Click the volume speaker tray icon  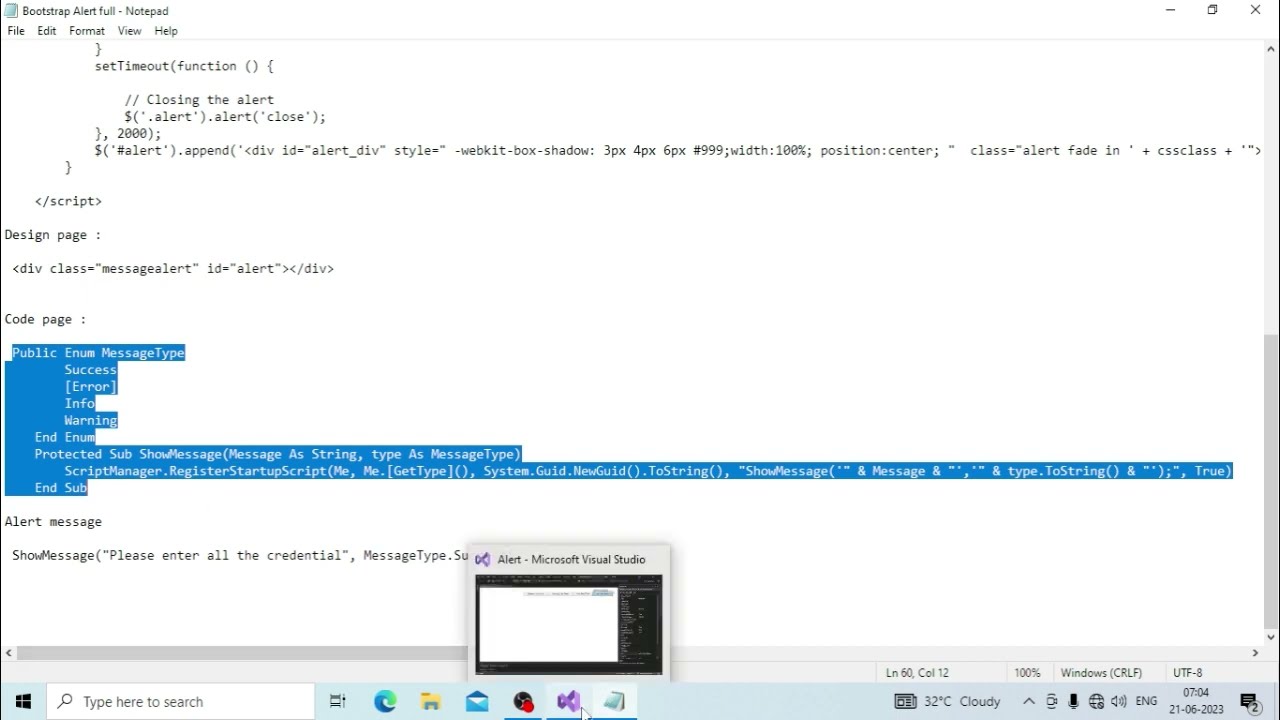[1118, 701]
